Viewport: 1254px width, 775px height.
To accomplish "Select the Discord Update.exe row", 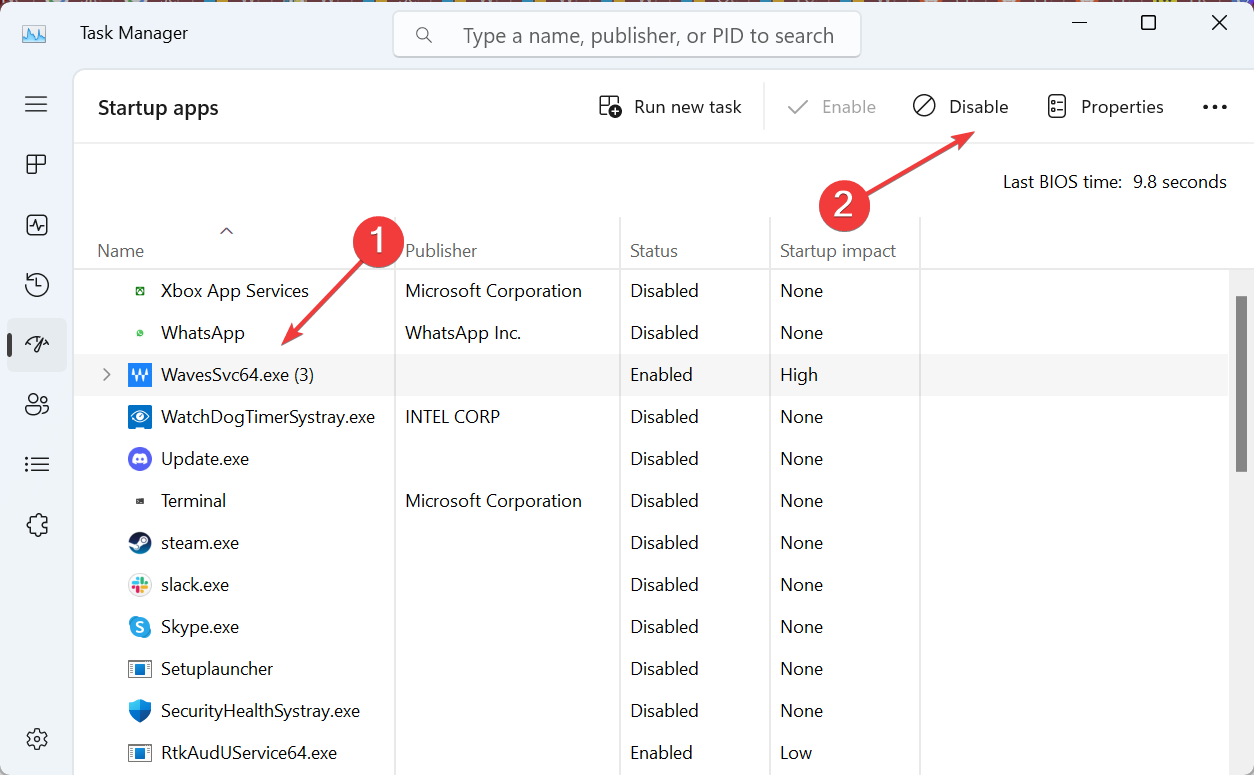I will click(x=205, y=459).
